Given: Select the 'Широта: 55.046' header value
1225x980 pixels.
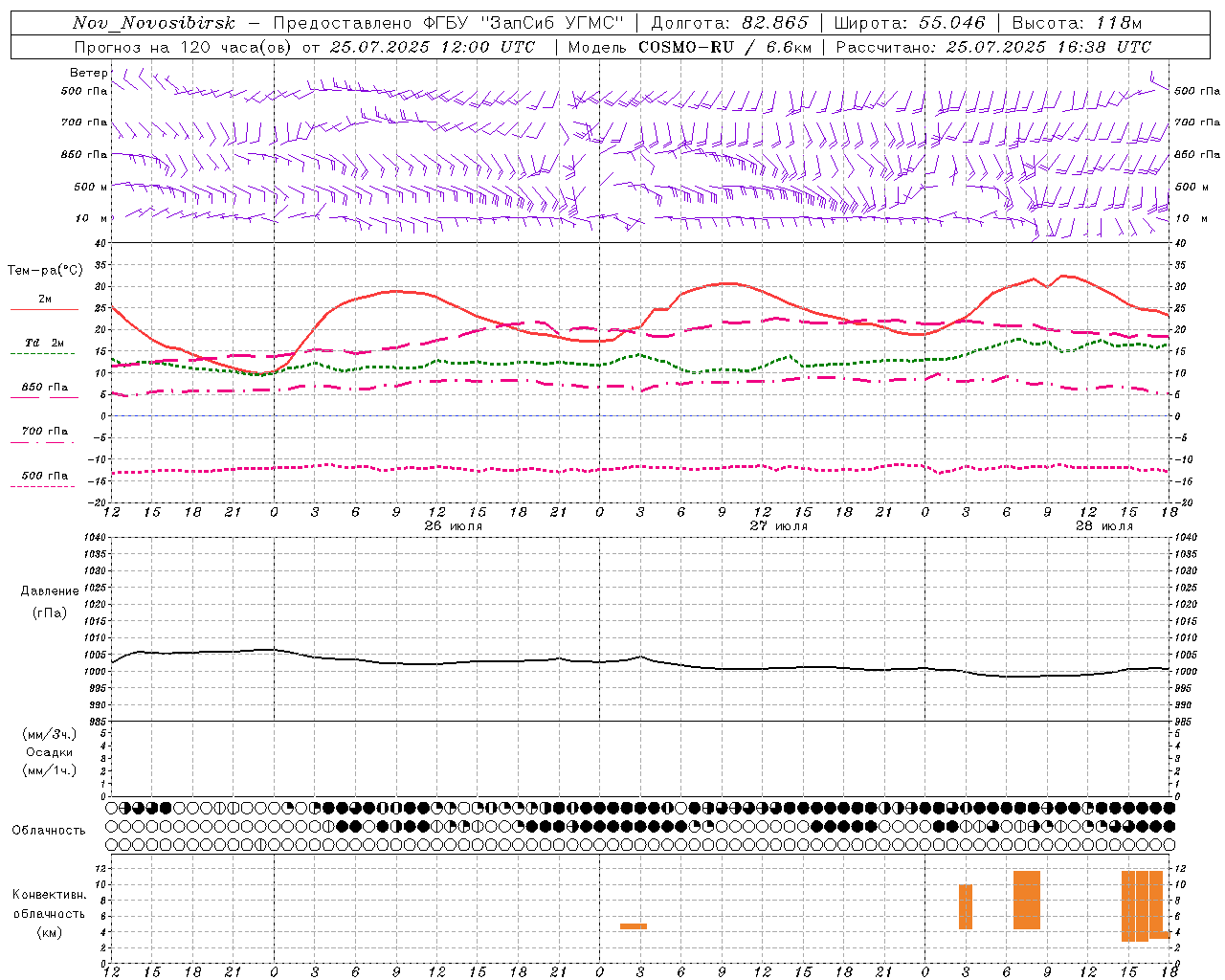Looking at the screenshot, I should 910,23.
